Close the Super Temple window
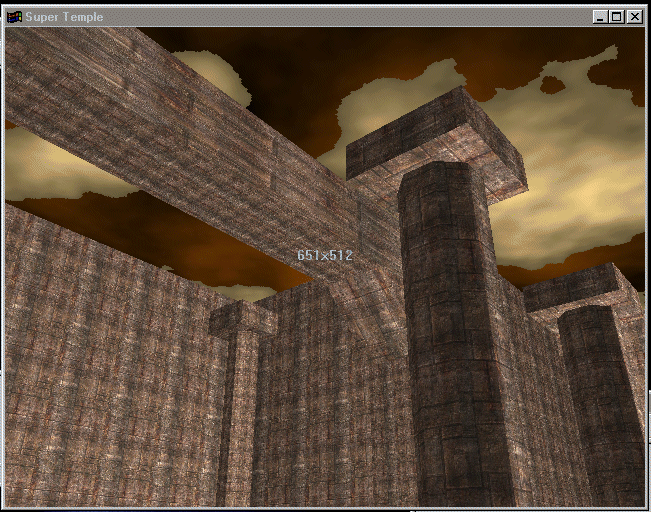651x512 pixels. pyautogui.click(x=634, y=17)
